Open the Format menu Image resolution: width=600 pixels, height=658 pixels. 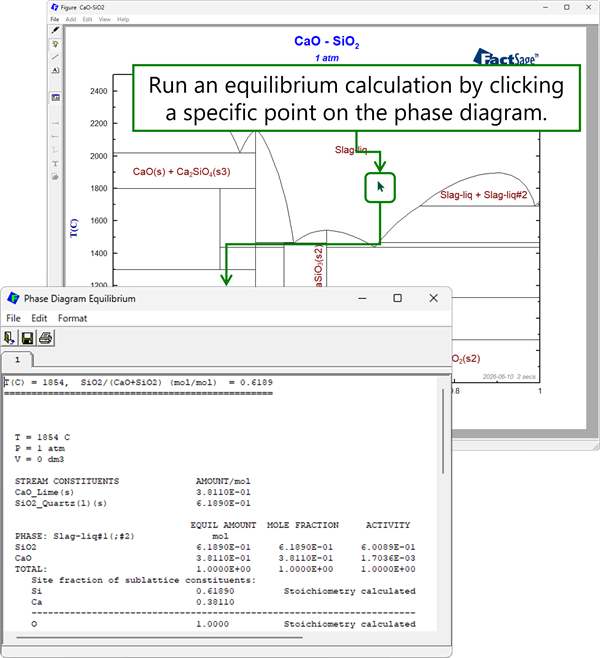tap(72, 318)
